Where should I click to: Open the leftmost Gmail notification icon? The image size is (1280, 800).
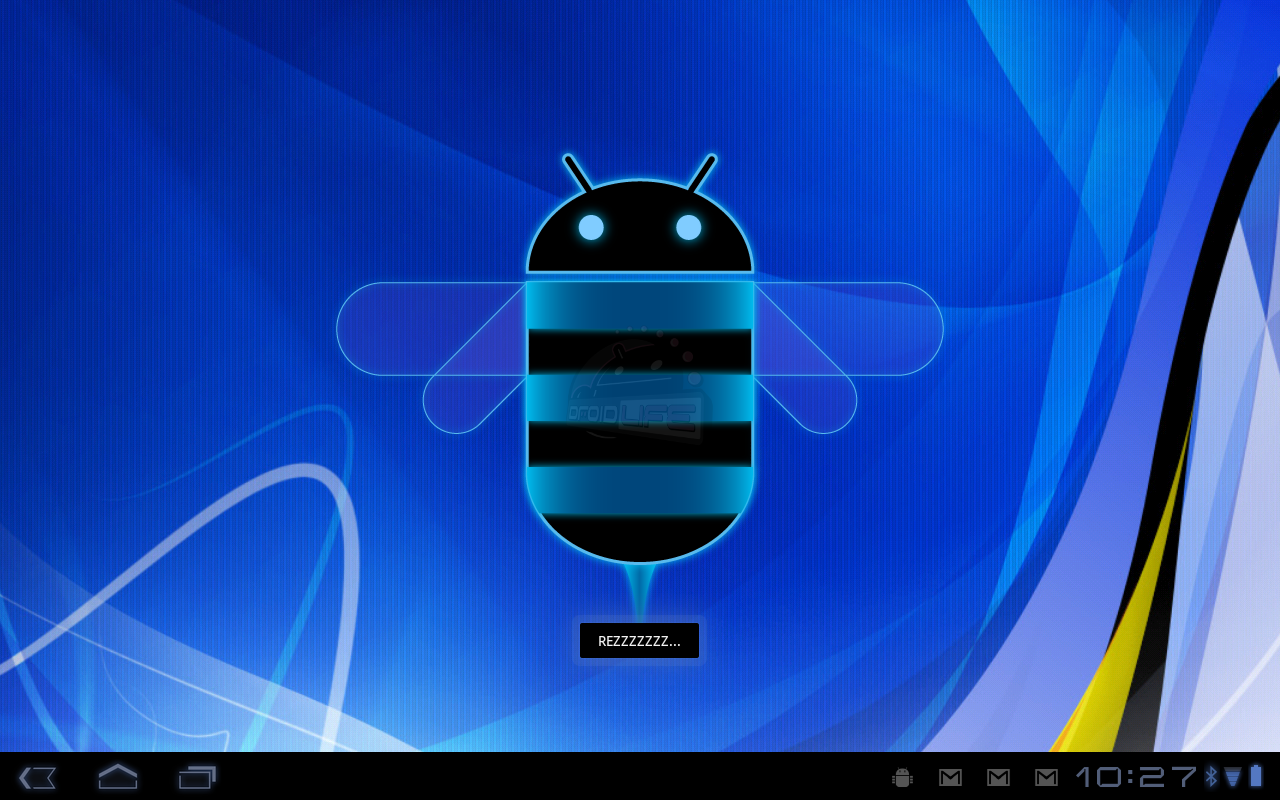click(949, 776)
